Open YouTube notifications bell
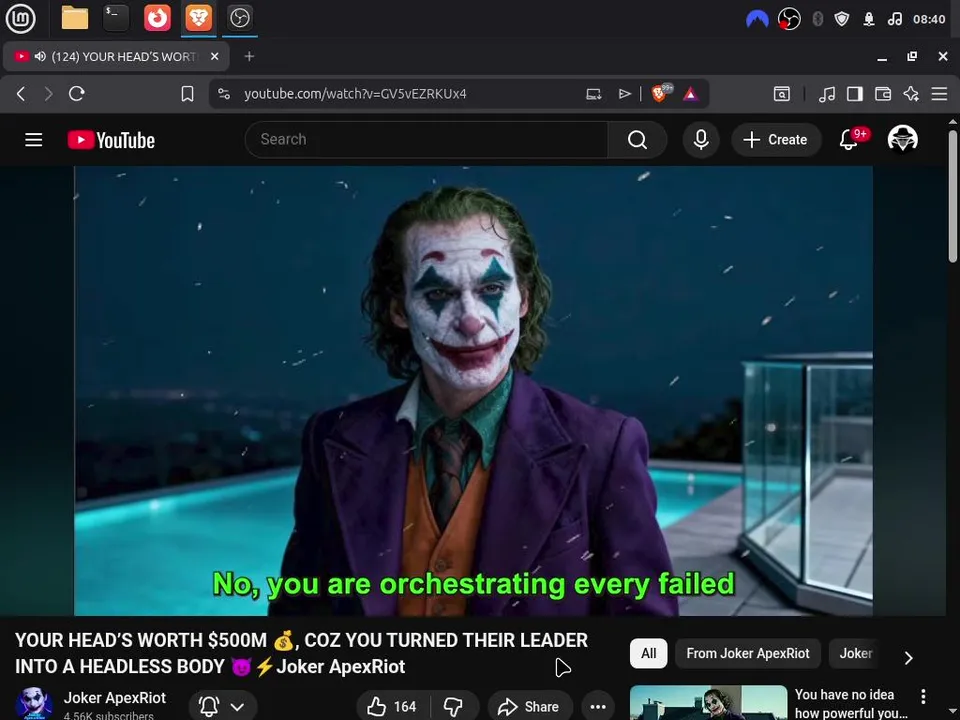 pos(849,140)
